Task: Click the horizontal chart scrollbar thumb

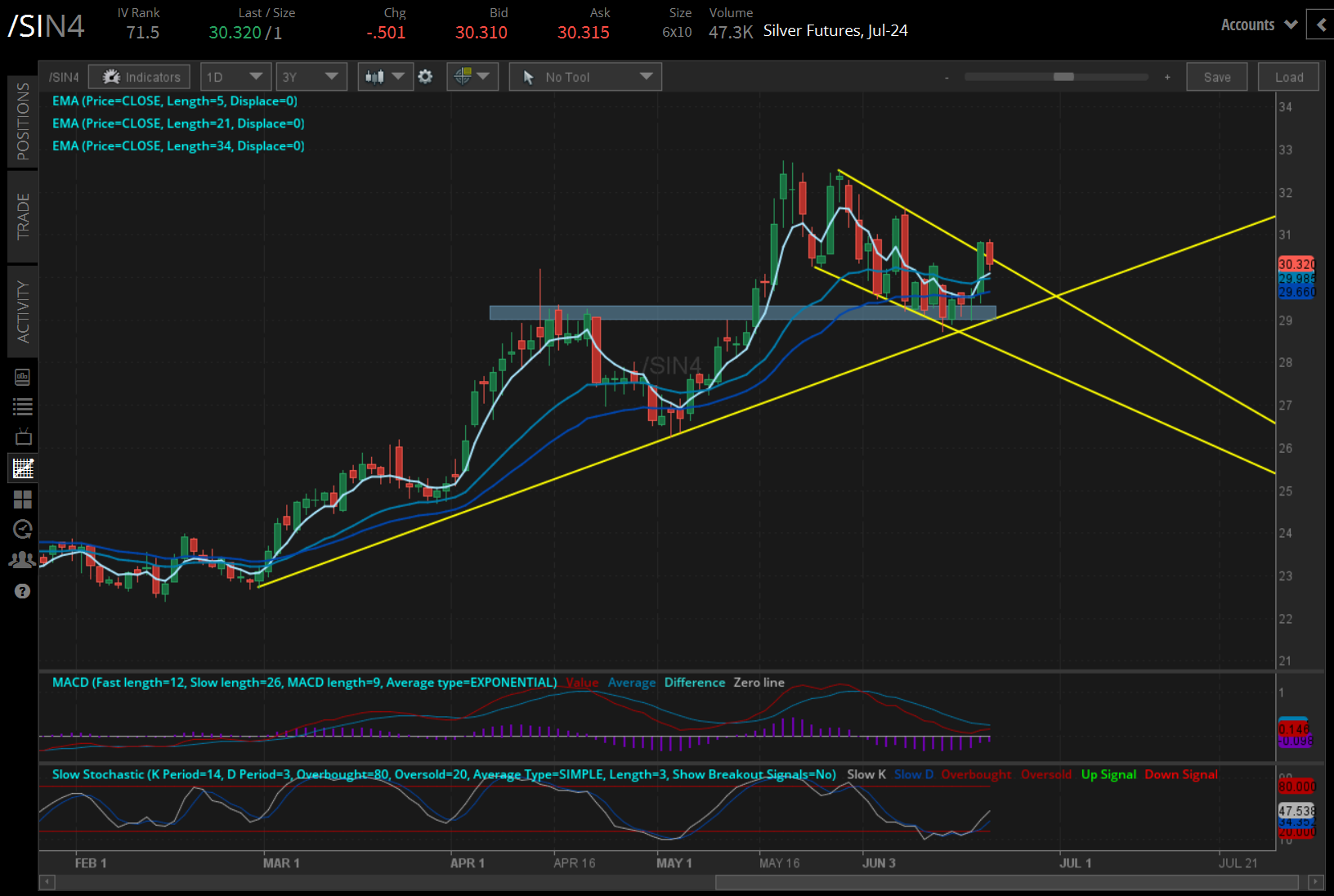Action: click(x=1007, y=882)
